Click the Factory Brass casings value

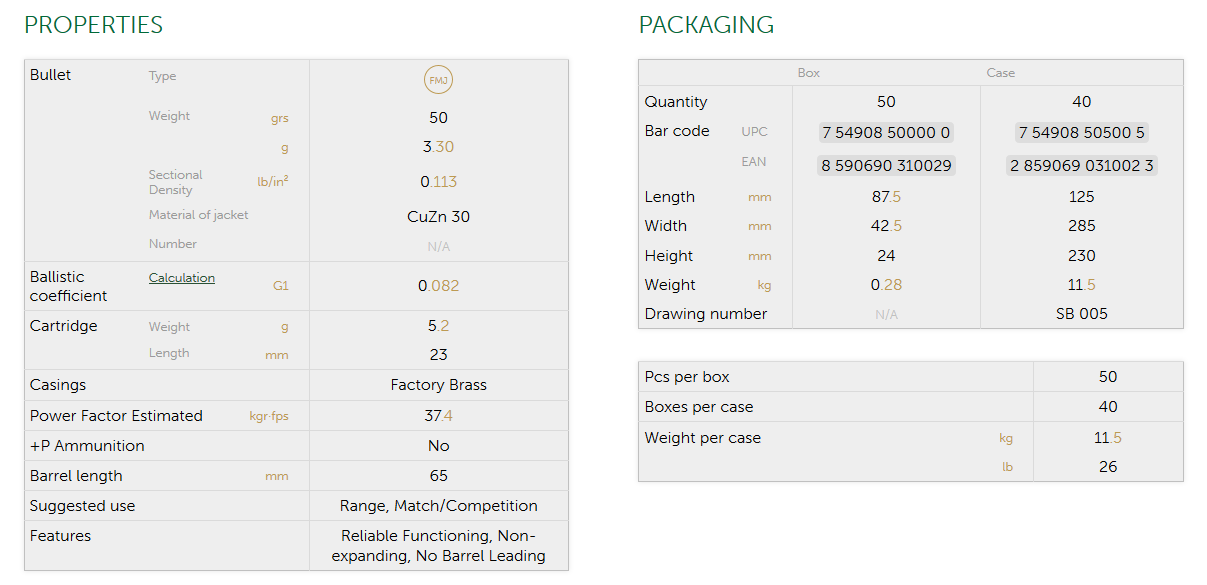(x=438, y=385)
